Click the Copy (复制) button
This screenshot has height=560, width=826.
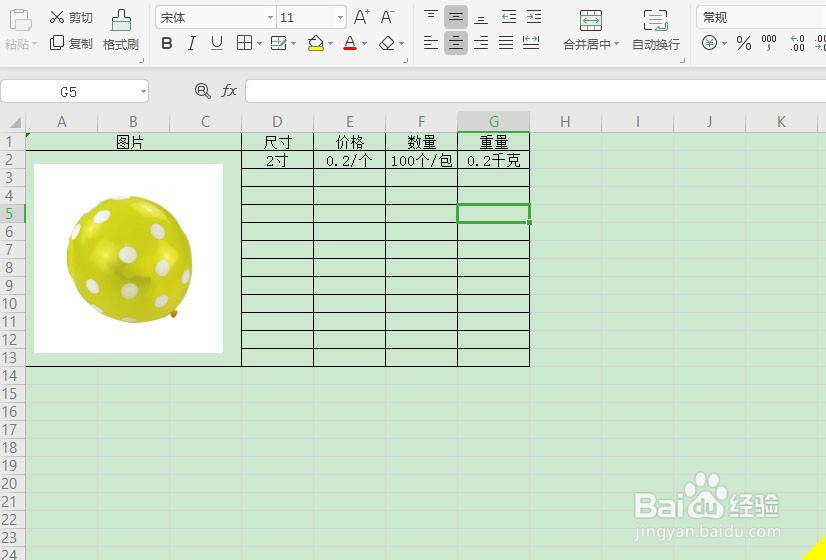(71, 43)
